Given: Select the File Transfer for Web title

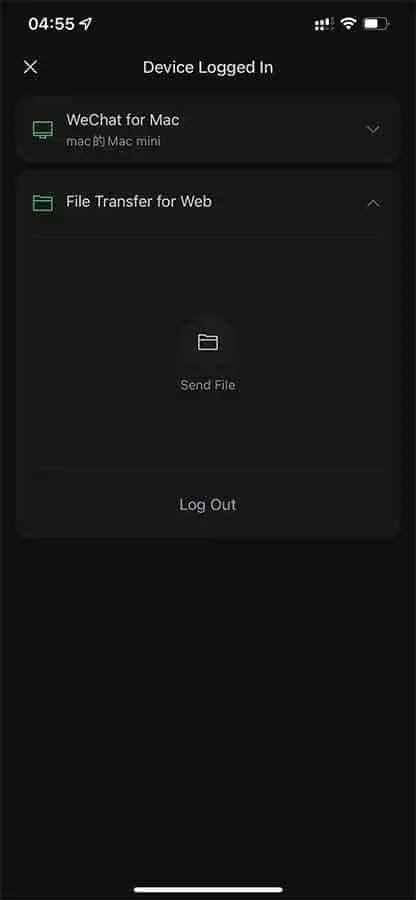Looking at the screenshot, I should [139, 202].
